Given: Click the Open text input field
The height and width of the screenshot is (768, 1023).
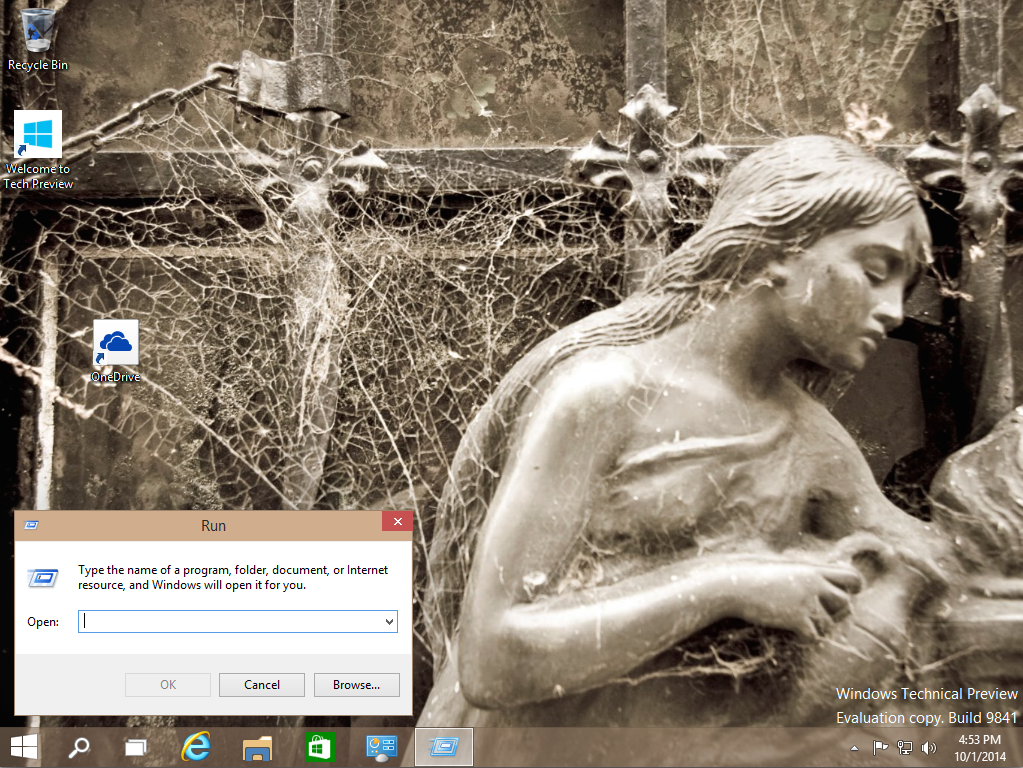Looking at the screenshot, I should 230,622.
